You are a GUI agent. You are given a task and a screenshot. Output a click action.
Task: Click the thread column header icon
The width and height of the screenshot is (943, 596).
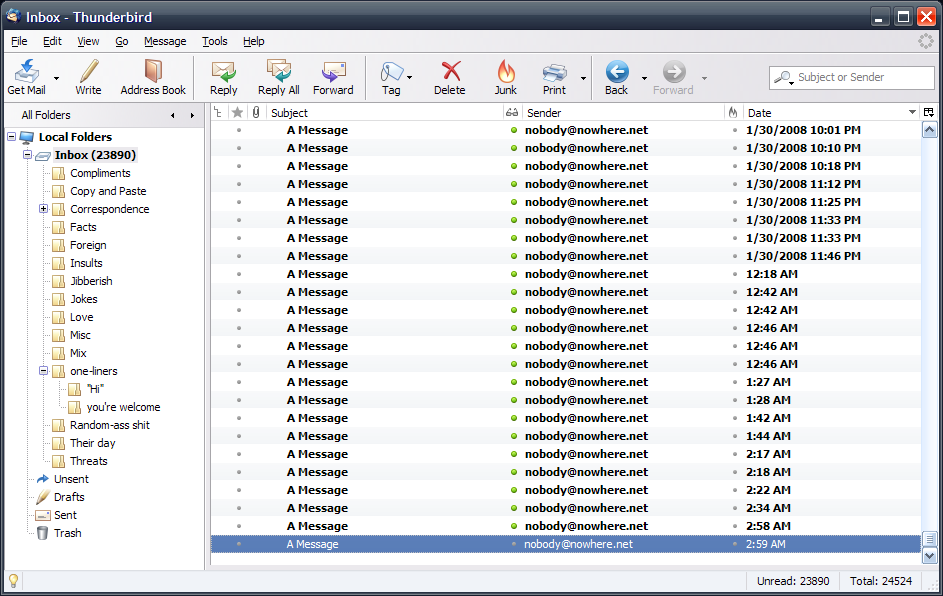tap(218, 112)
